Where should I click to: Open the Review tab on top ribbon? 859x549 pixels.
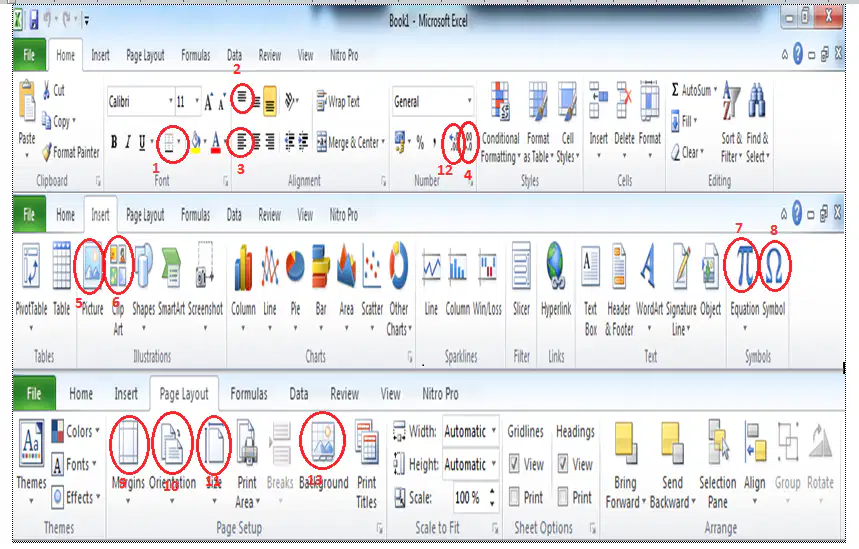tap(270, 55)
